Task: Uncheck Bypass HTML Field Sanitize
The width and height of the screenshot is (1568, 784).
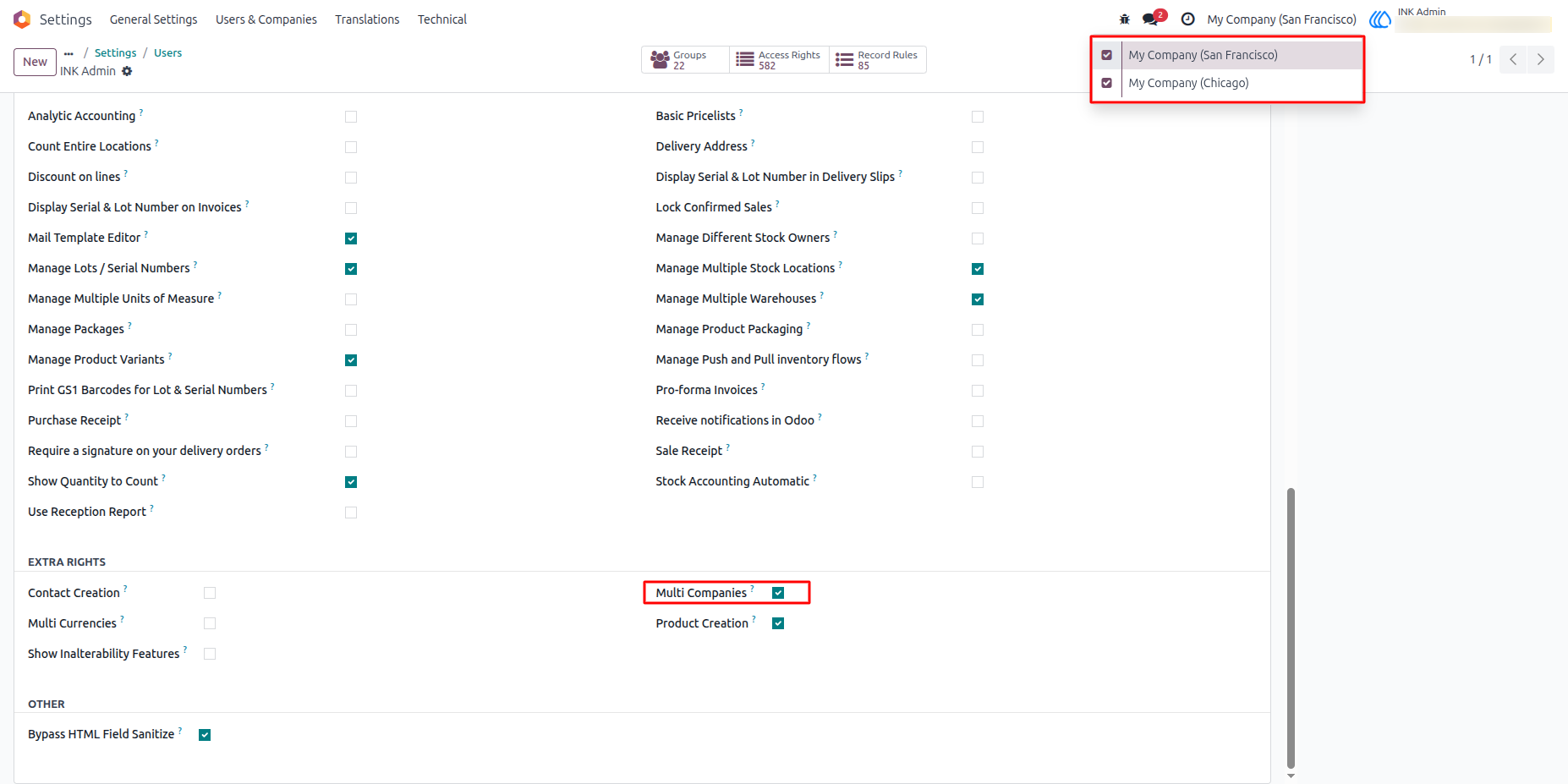Action: click(205, 735)
